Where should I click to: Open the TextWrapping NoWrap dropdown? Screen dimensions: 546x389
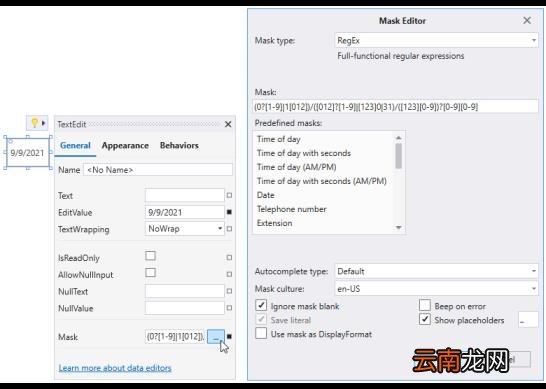[x=185, y=229]
